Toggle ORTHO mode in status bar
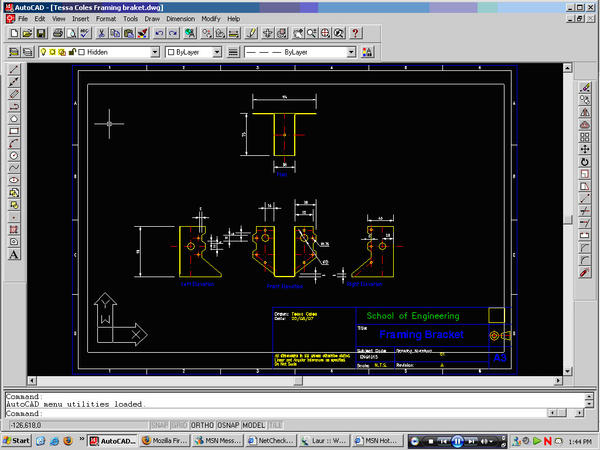 [x=202, y=425]
